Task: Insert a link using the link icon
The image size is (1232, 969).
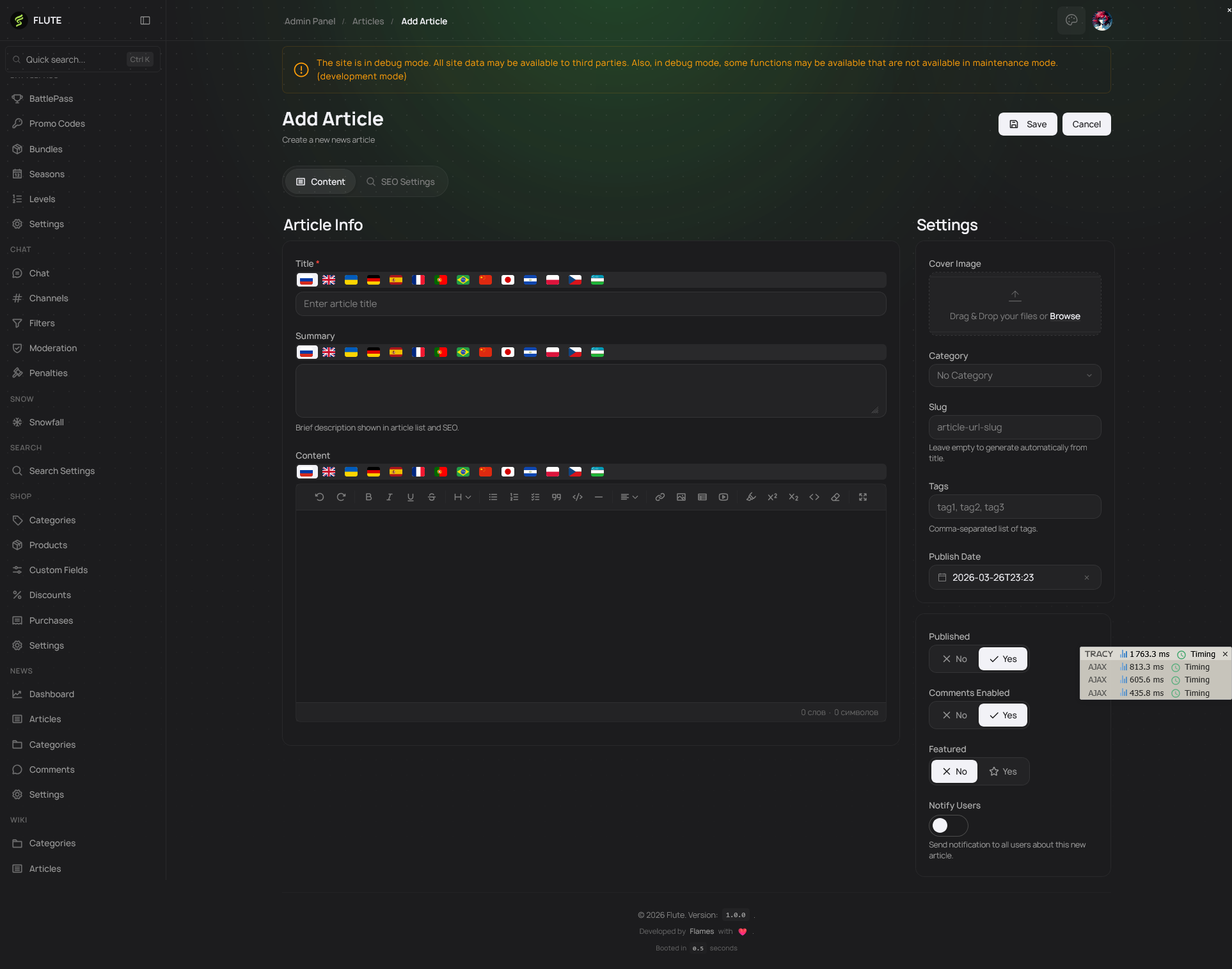Action: (659, 497)
